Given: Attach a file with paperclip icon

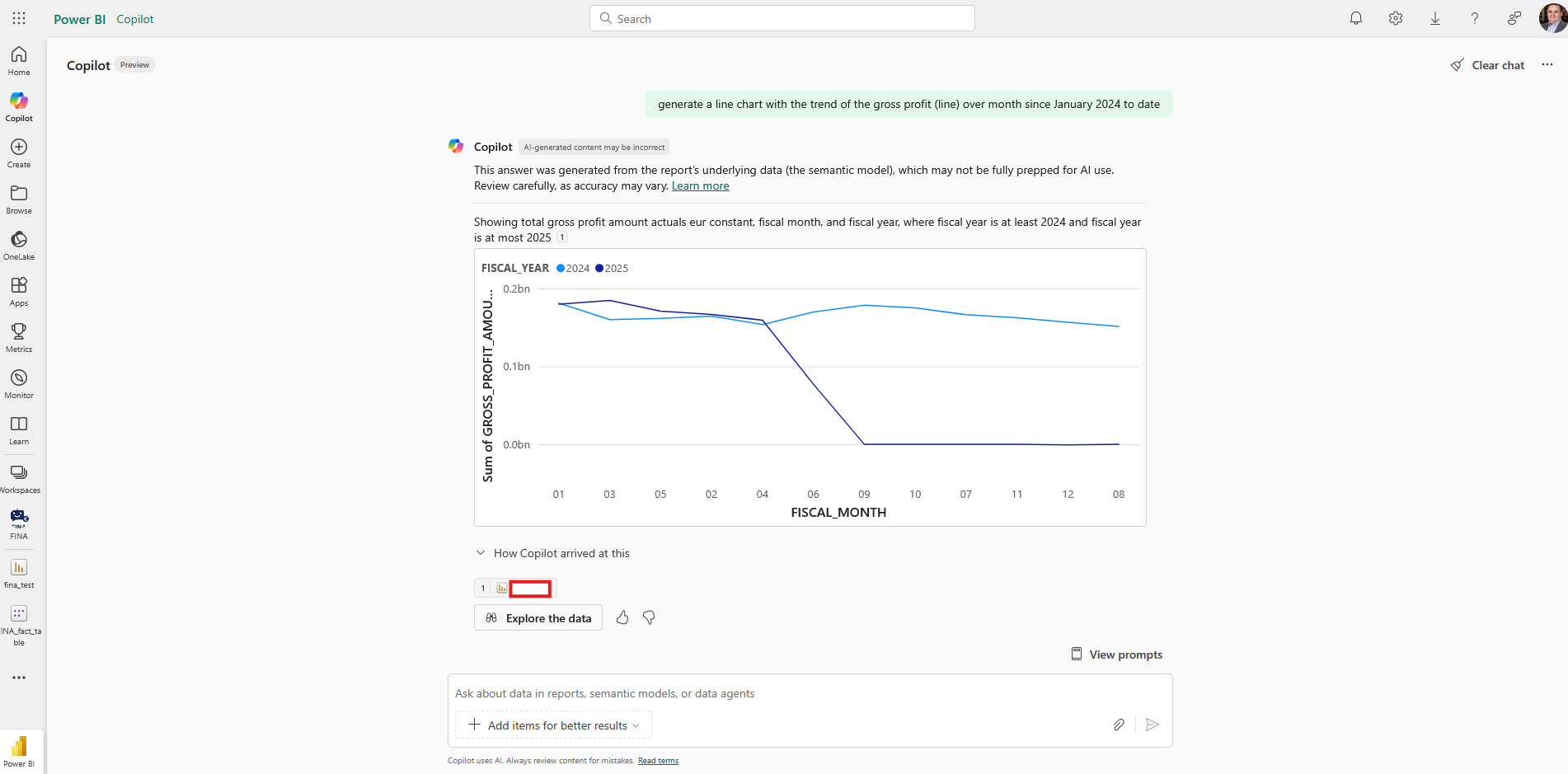Looking at the screenshot, I should [x=1119, y=725].
